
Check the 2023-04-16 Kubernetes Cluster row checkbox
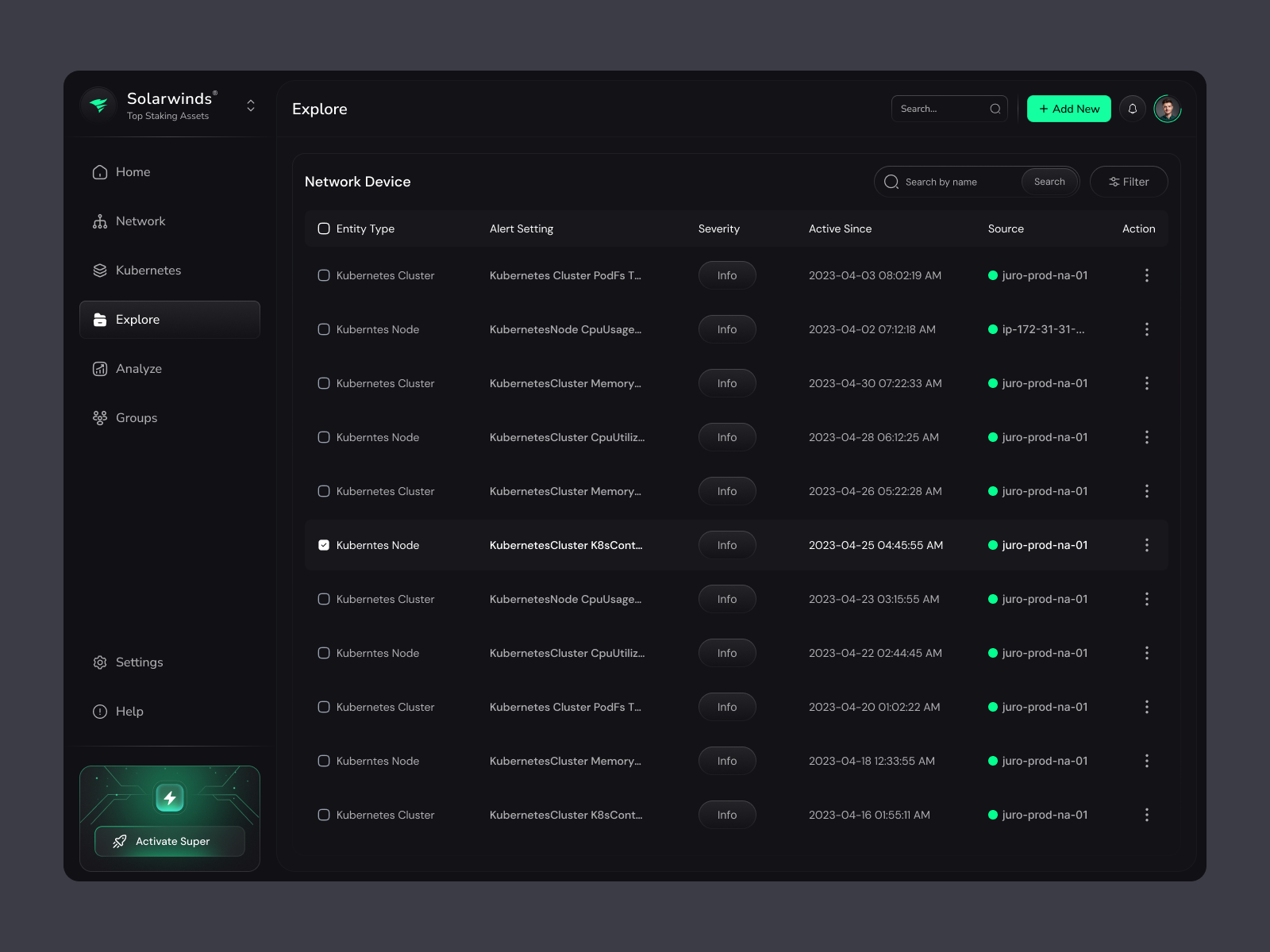click(x=324, y=815)
